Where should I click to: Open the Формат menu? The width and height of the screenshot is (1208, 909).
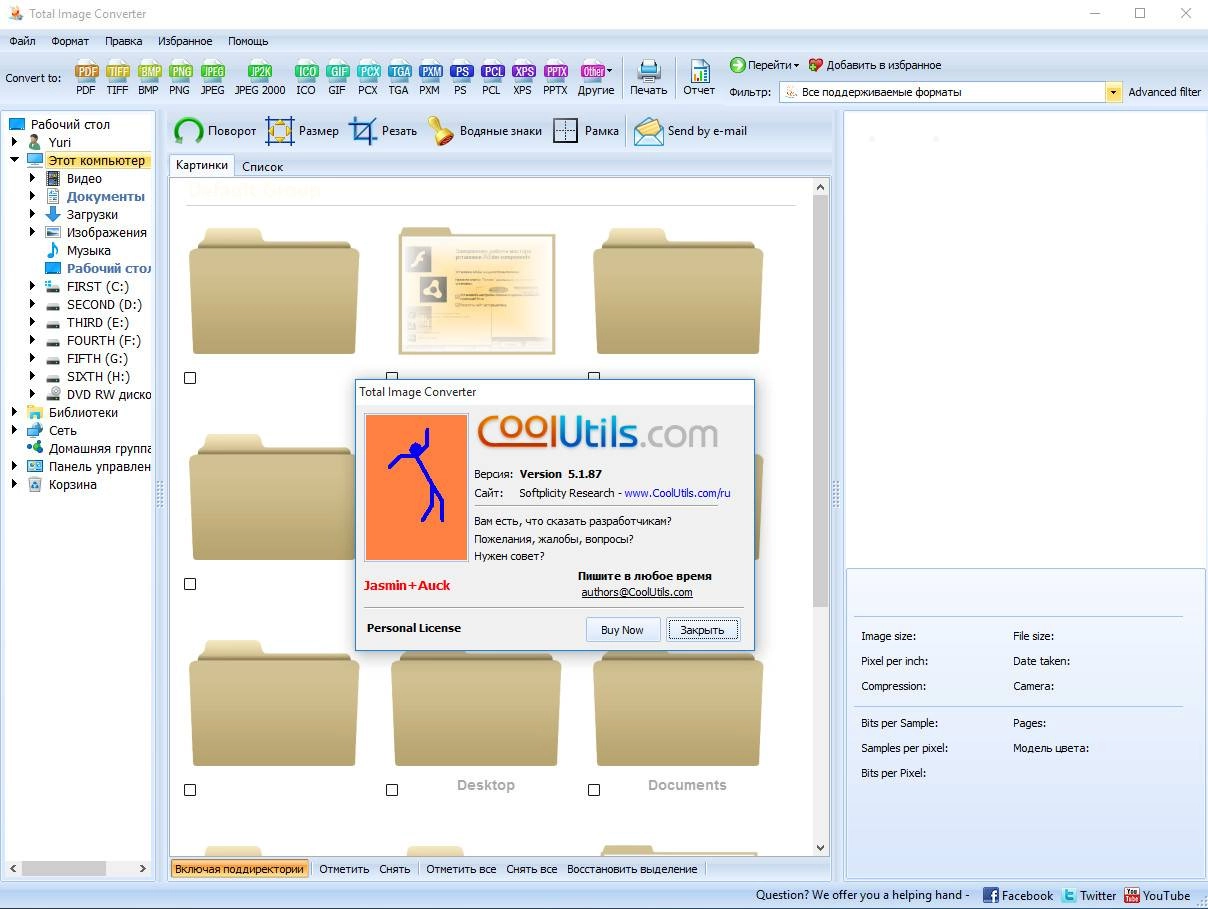tap(70, 41)
